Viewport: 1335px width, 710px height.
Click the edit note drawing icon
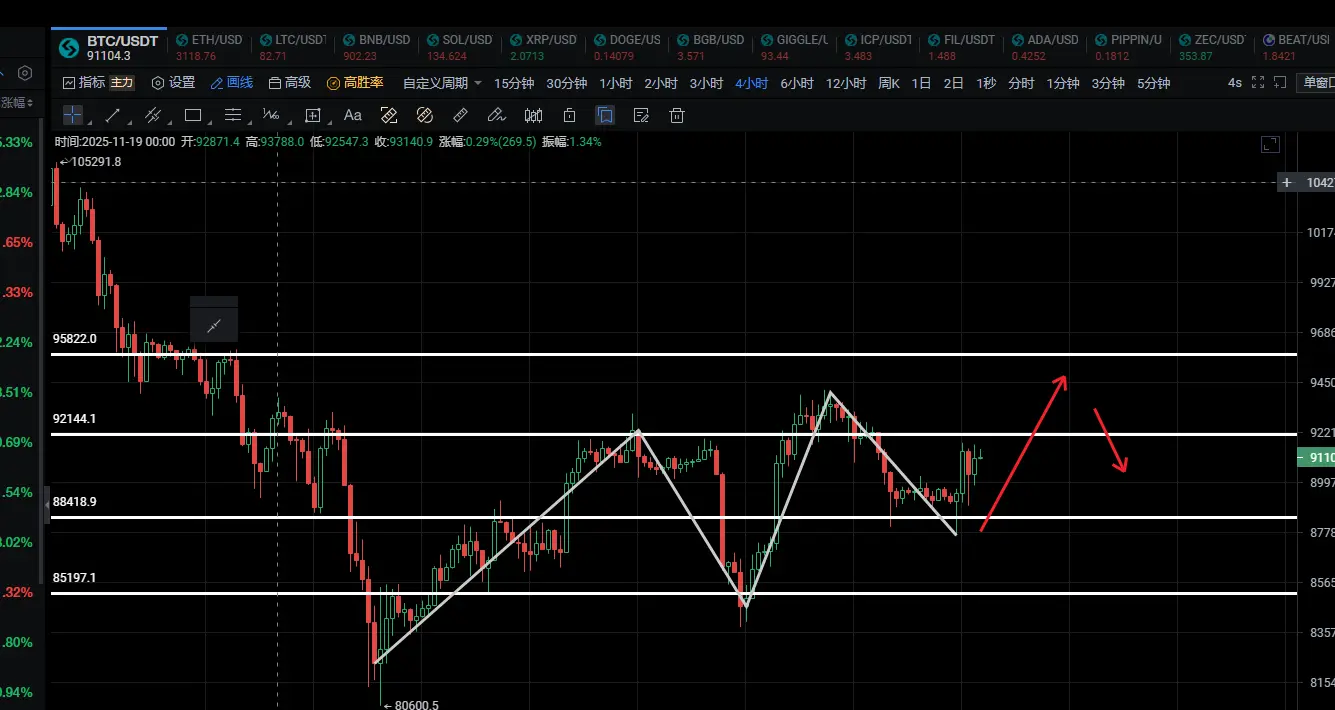(x=641, y=115)
